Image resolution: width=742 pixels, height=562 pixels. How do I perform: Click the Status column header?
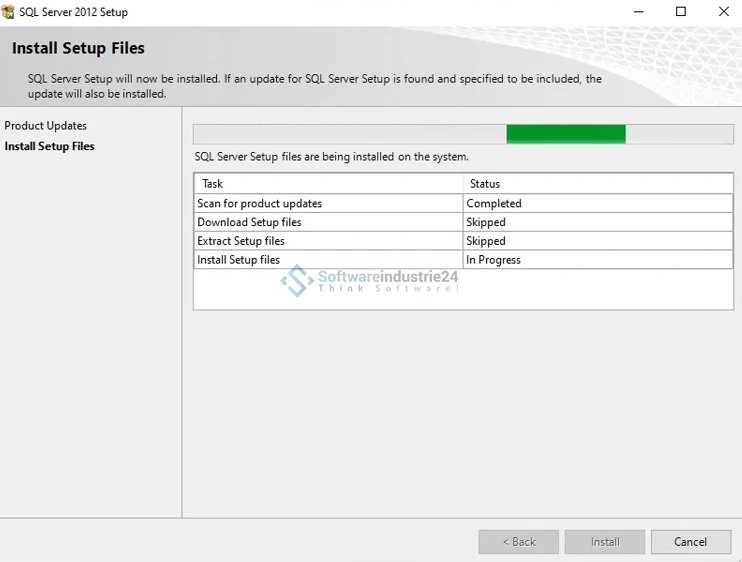coord(485,184)
